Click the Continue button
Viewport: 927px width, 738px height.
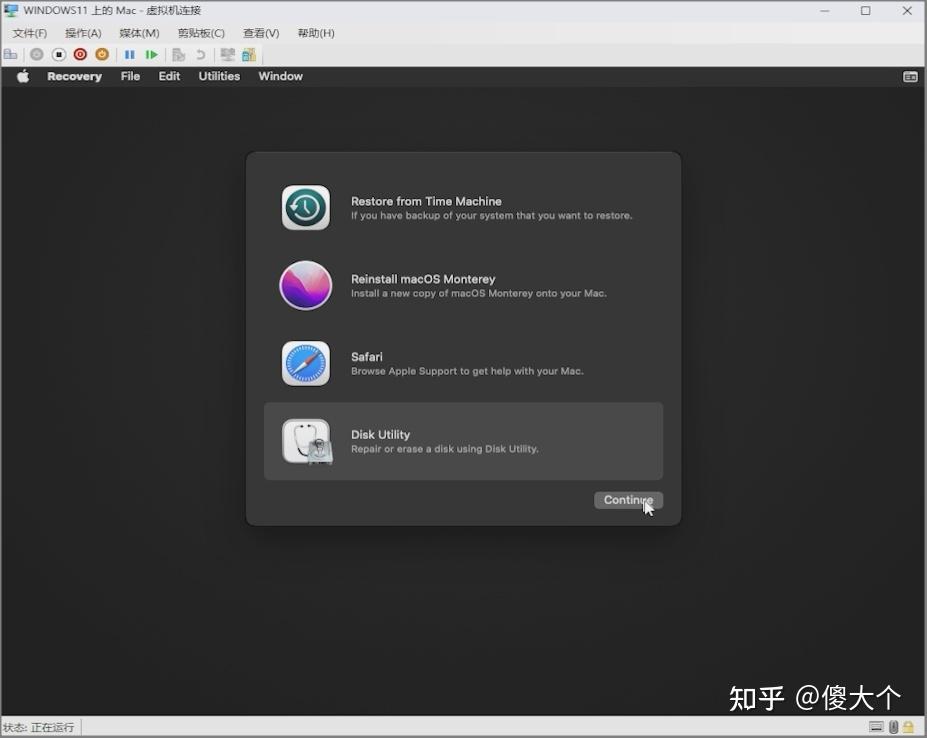click(628, 500)
